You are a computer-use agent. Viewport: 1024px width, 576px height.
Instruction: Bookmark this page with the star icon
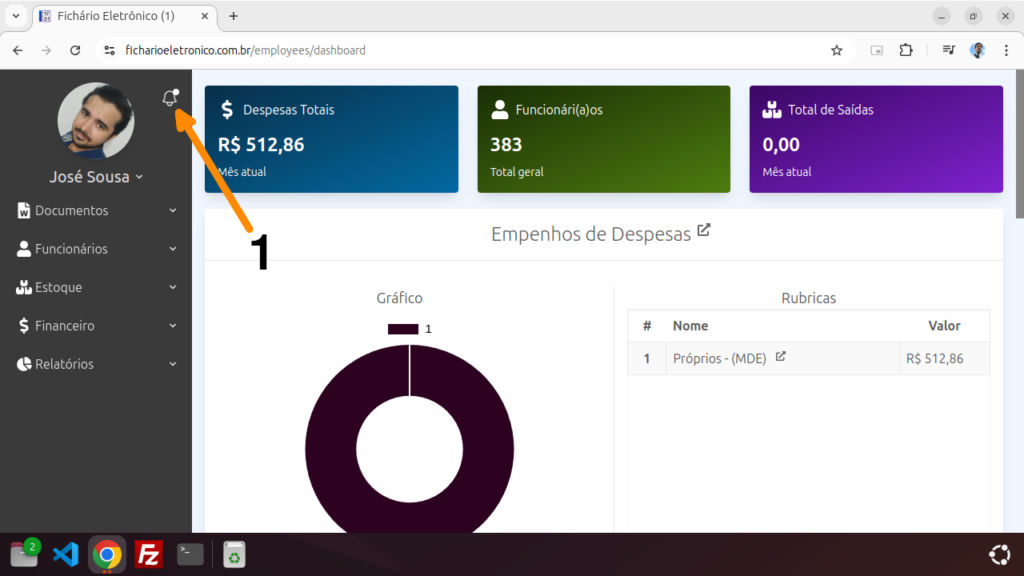click(837, 50)
